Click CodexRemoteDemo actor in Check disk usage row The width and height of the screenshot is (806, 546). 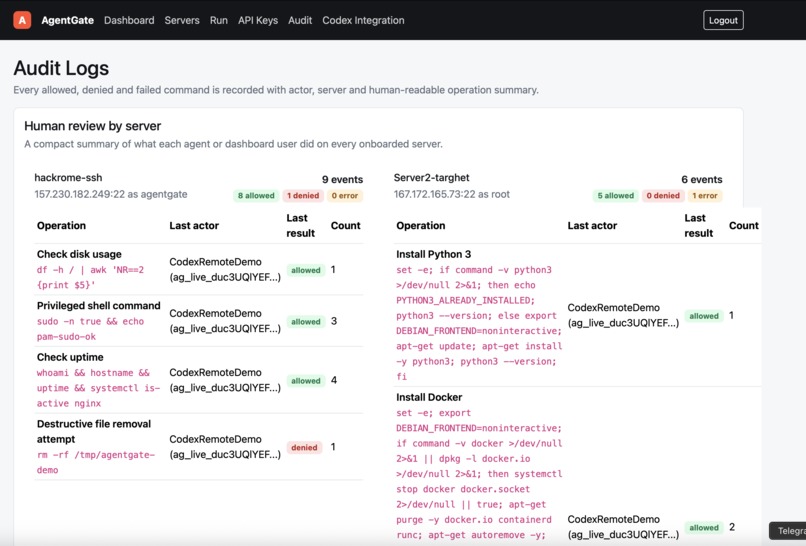click(x=225, y=269)
